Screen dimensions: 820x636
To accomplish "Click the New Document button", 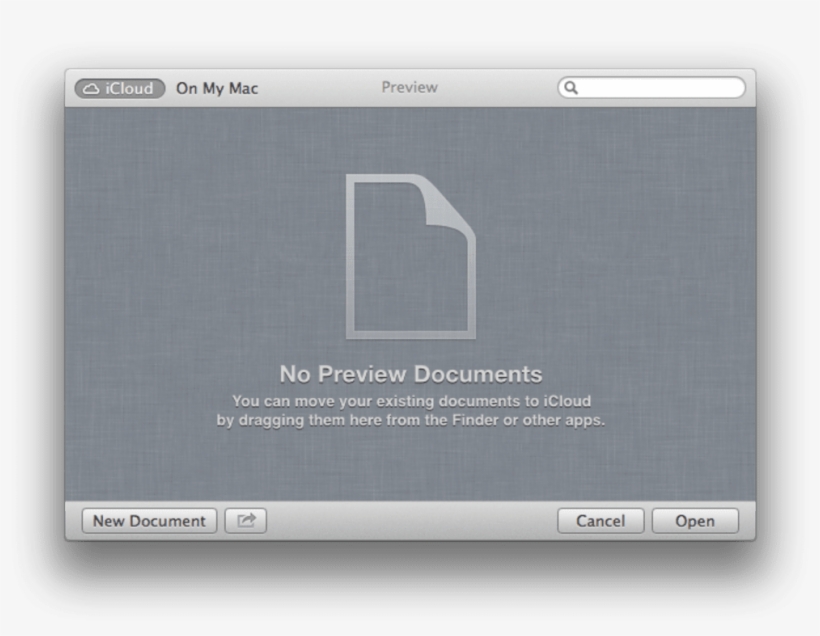I will pos(150,521).
